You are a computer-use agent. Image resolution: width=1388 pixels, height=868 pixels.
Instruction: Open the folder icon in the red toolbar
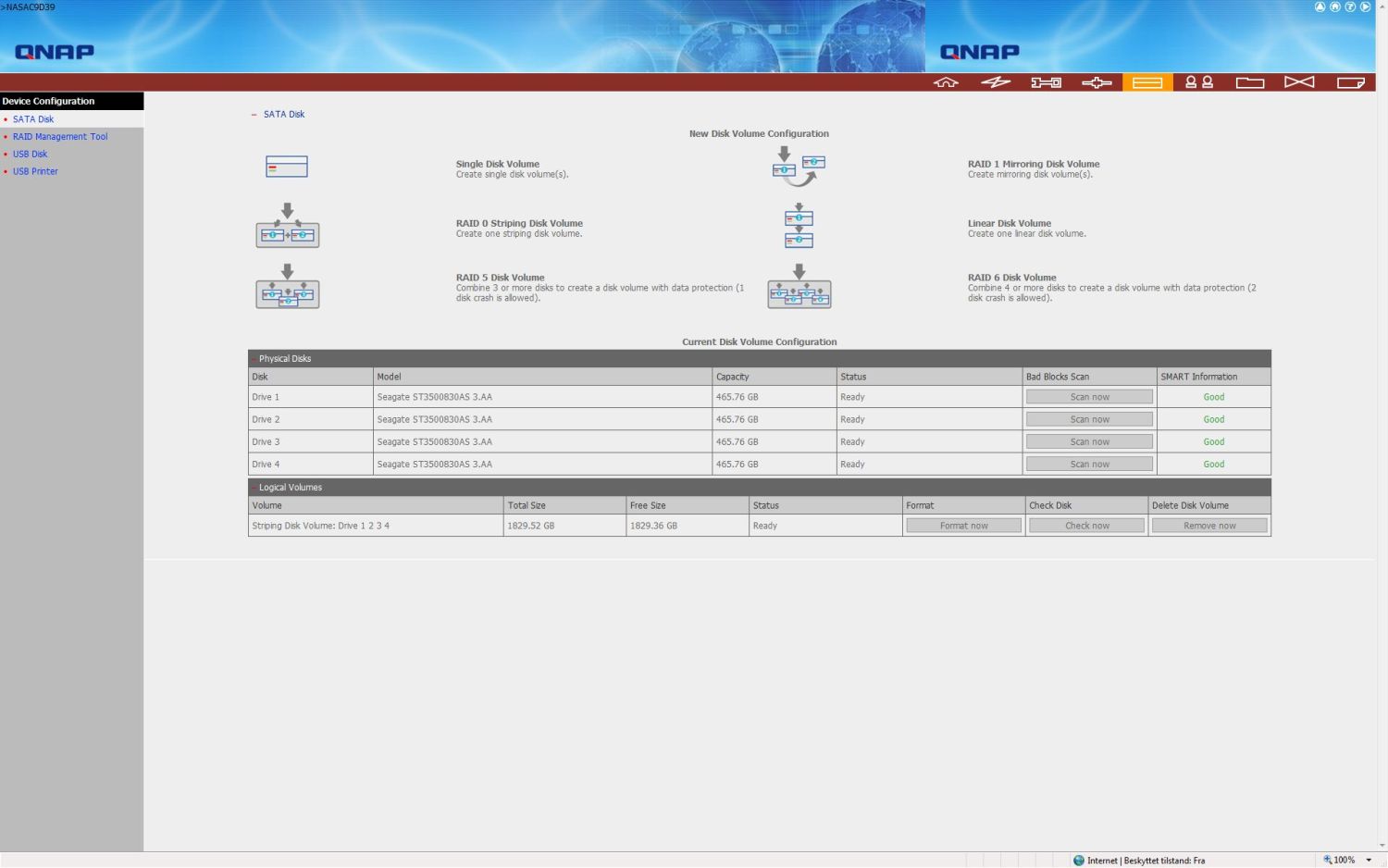[x=1249, y=82]
